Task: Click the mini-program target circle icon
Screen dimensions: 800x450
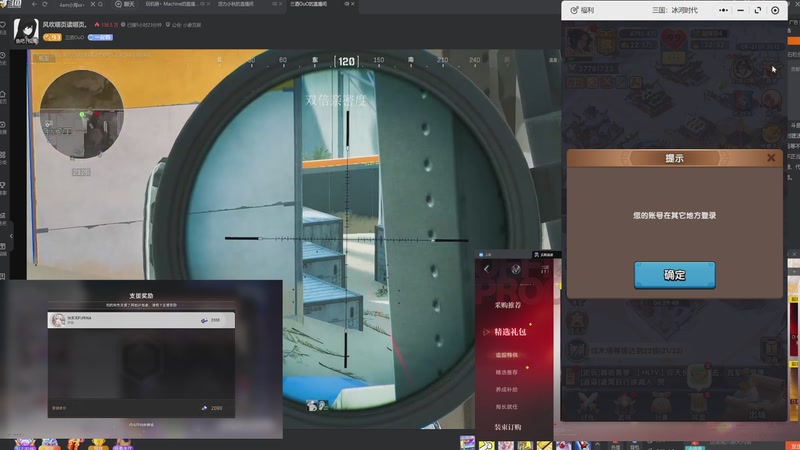Action: coord(775,10)
